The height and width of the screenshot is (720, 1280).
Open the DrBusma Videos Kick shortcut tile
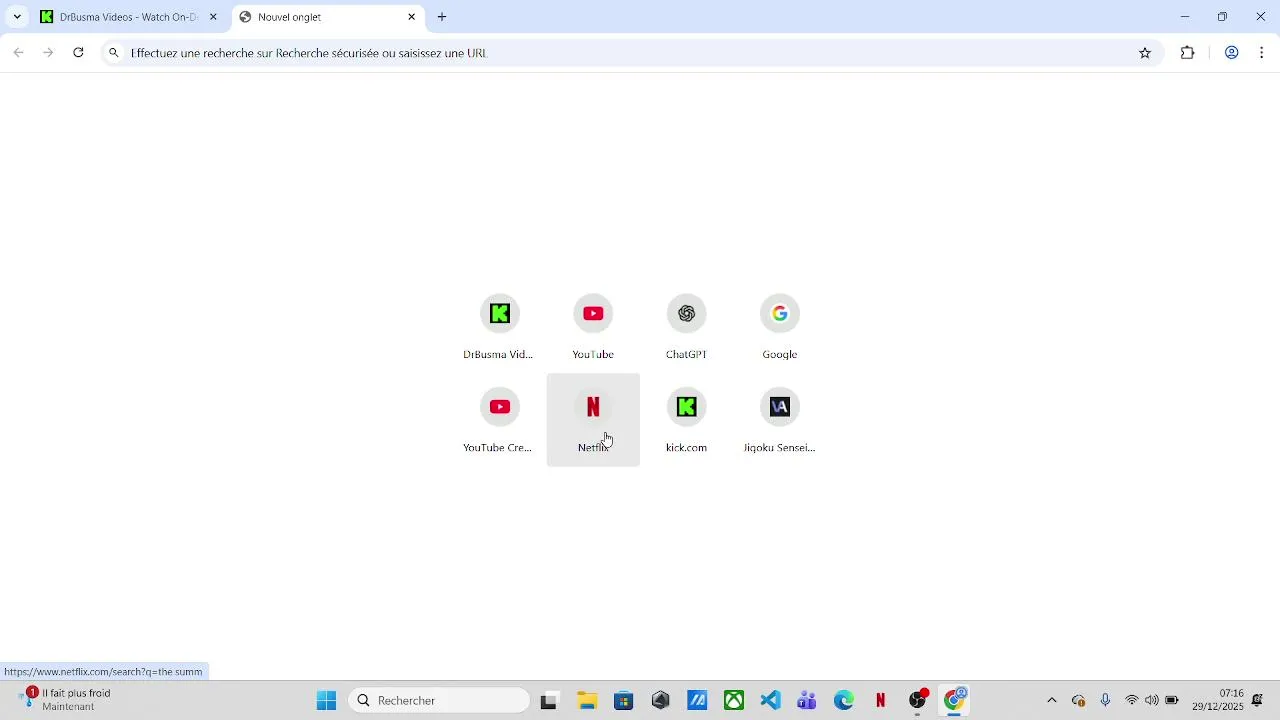(499, 327)
